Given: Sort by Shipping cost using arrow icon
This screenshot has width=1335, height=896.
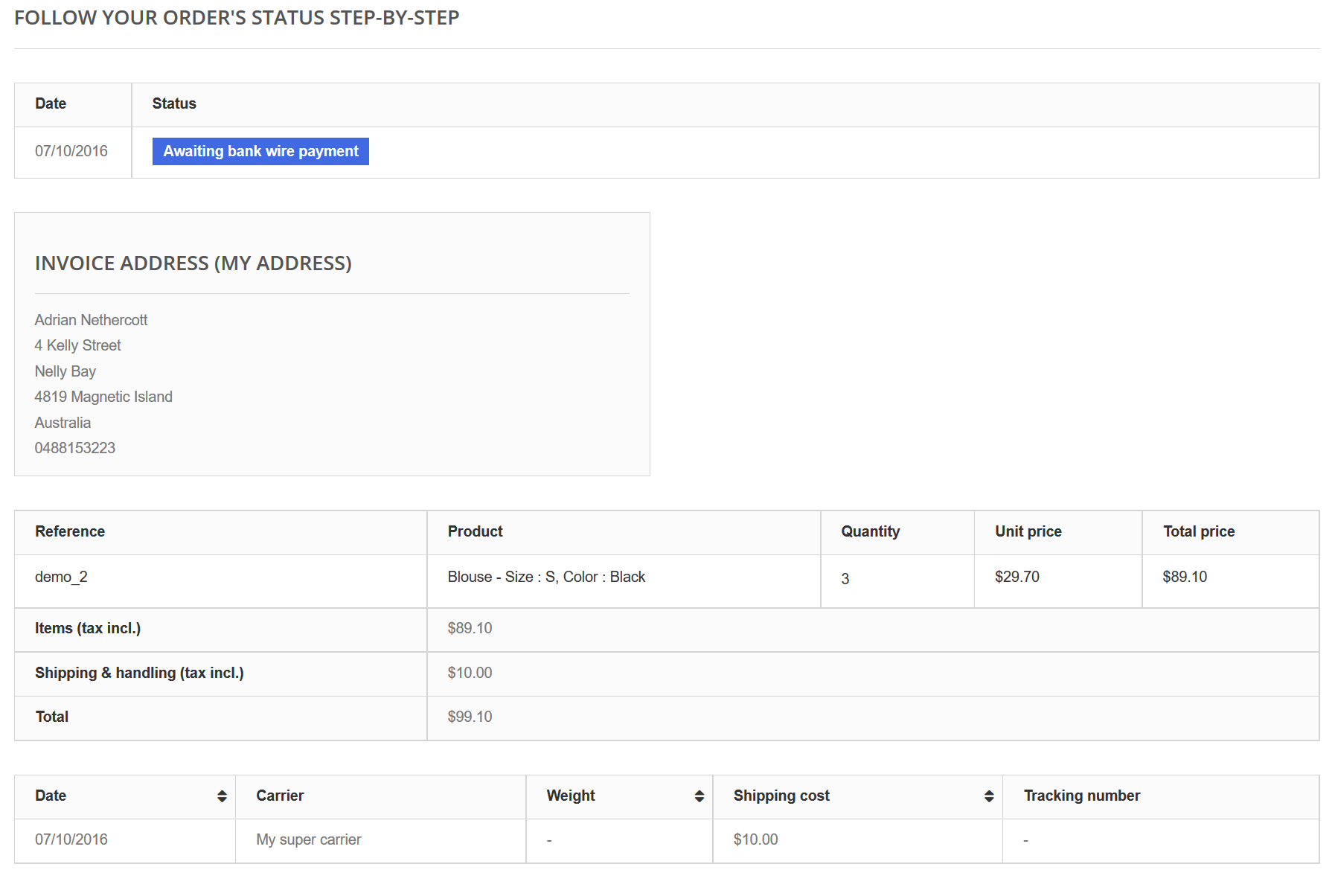Looking at the screenshot, I should pos(988,796).
